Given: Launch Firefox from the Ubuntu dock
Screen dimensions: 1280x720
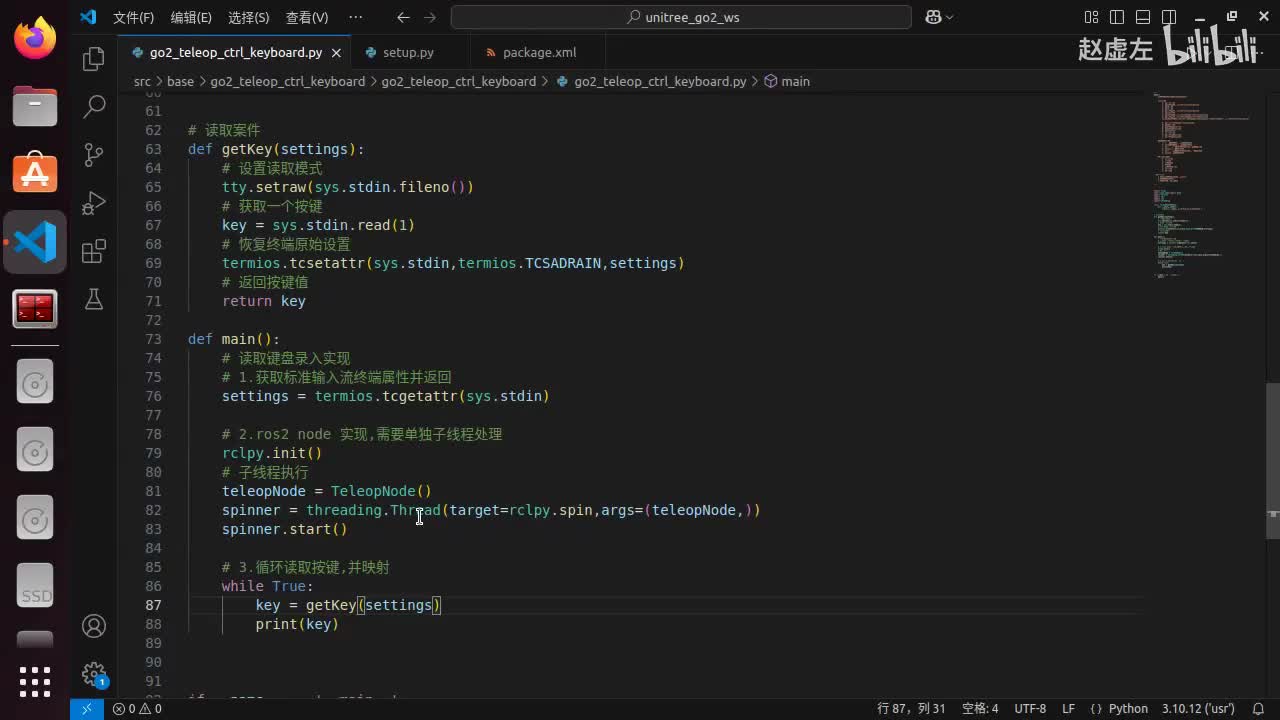Looking at the screenshot, I should point(35,40).
